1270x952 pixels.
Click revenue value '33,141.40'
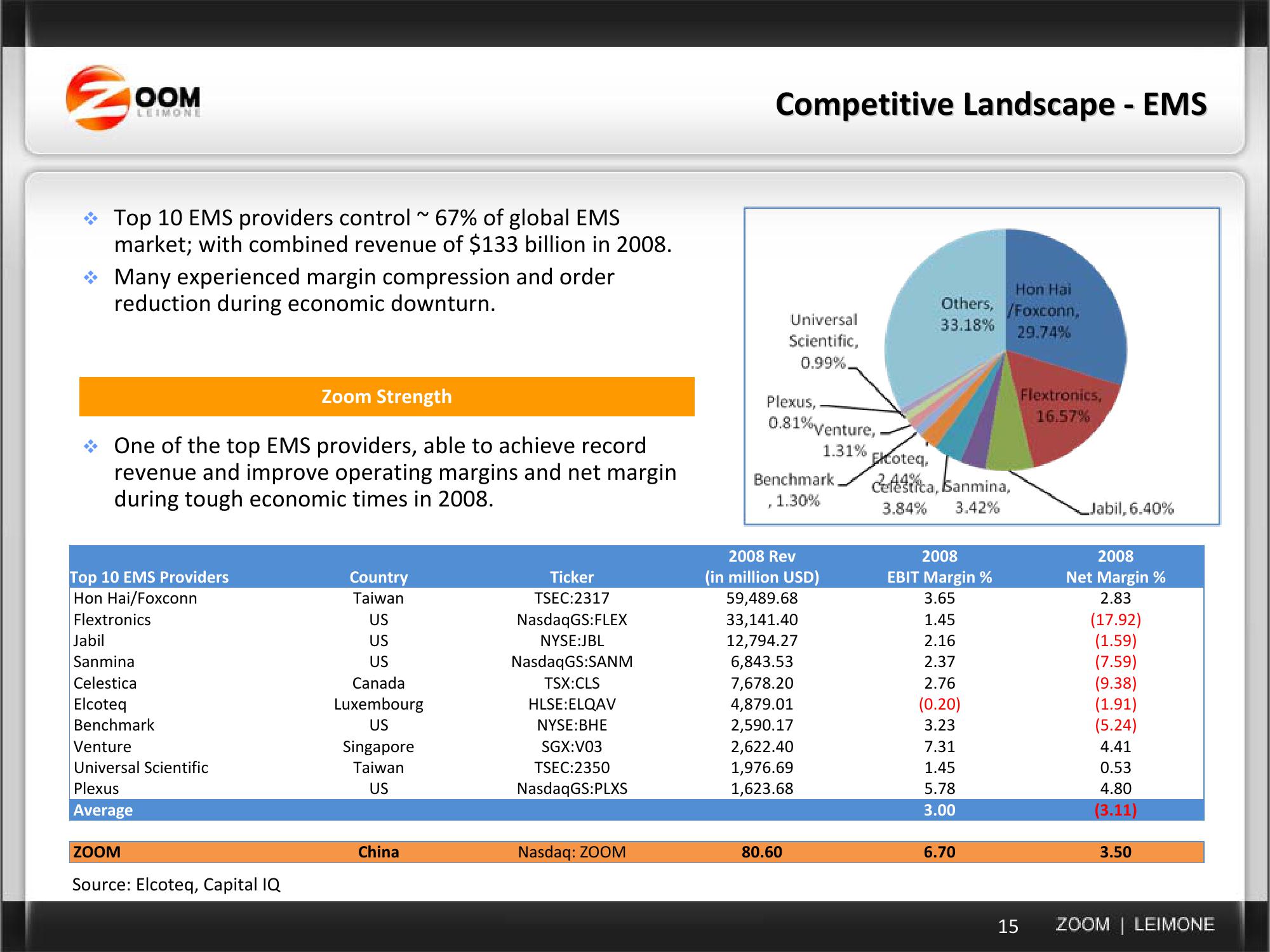762,619
